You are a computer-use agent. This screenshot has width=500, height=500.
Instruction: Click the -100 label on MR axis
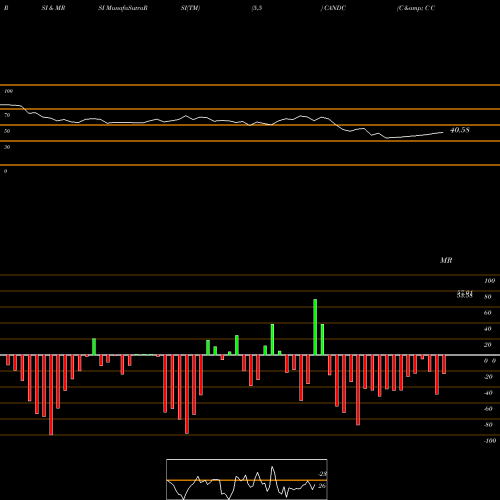coord(490,441)
